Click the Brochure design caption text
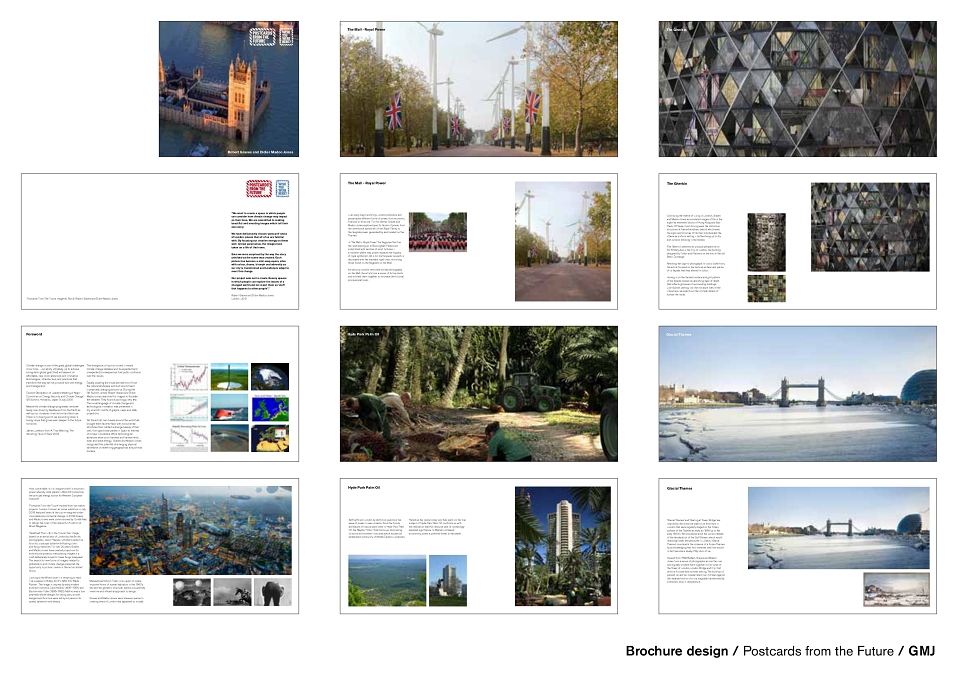The image size is (960, 679). (x=677, y=651)
